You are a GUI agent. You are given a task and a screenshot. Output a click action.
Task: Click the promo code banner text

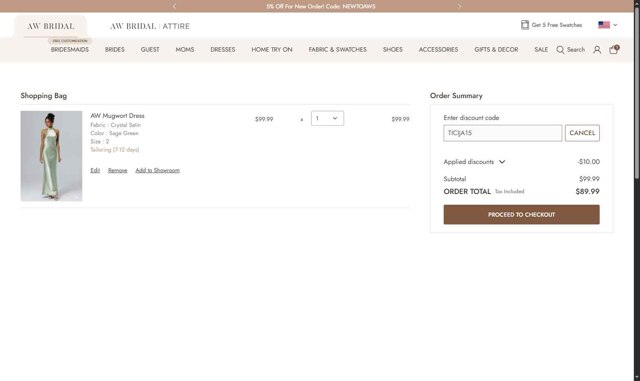coord(320,6)
